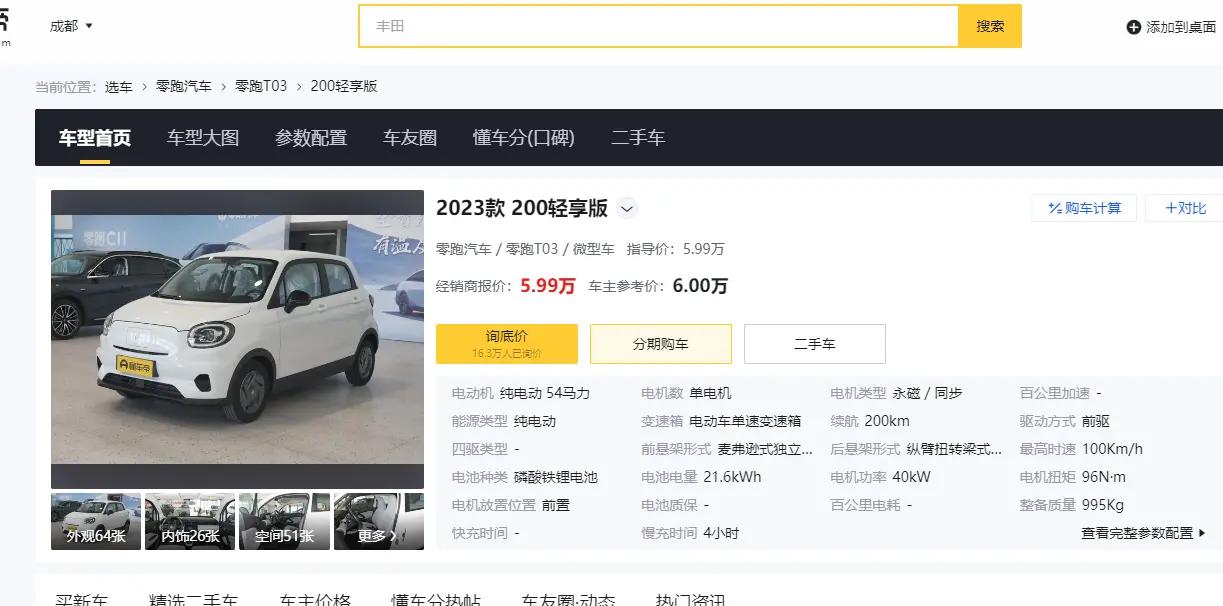Click the 购车计算 calculator icon

click(x=1055, y=208)
